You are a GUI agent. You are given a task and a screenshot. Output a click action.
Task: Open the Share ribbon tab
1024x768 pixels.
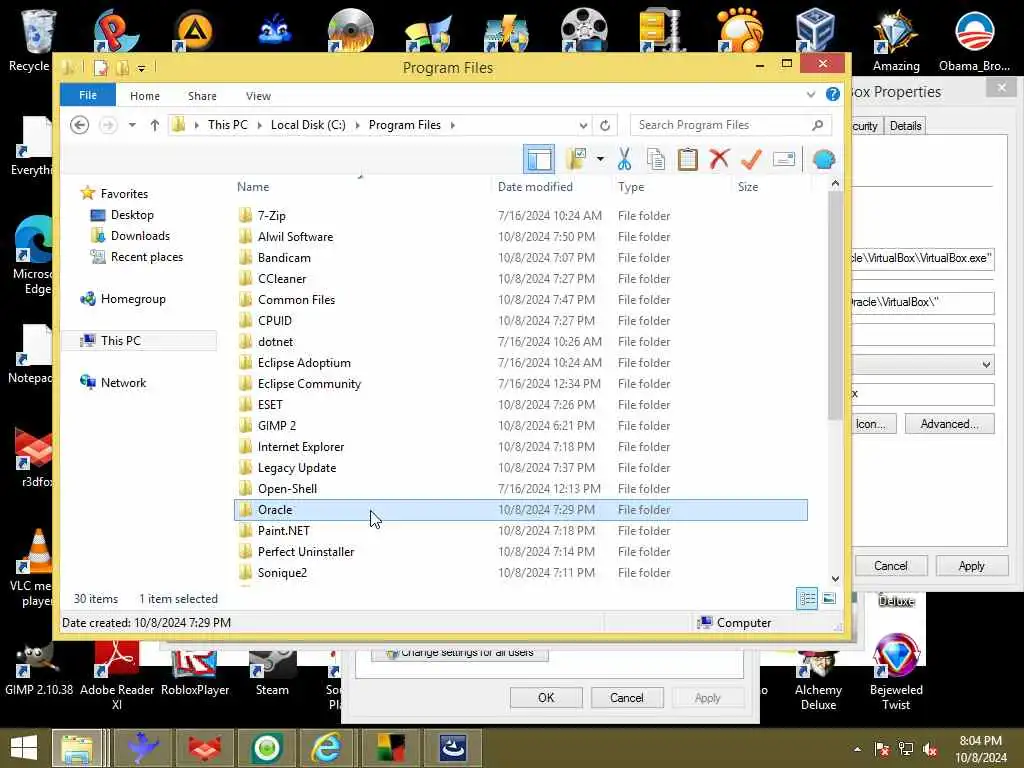coord(202,96)
